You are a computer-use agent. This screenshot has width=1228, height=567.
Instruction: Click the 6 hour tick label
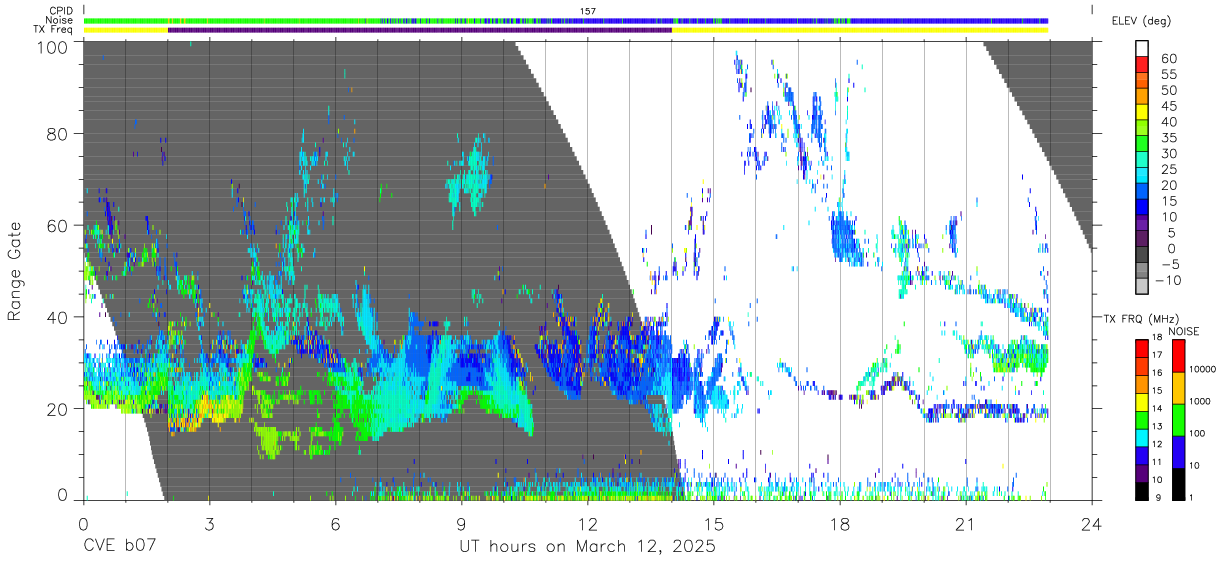pos(336,525)
